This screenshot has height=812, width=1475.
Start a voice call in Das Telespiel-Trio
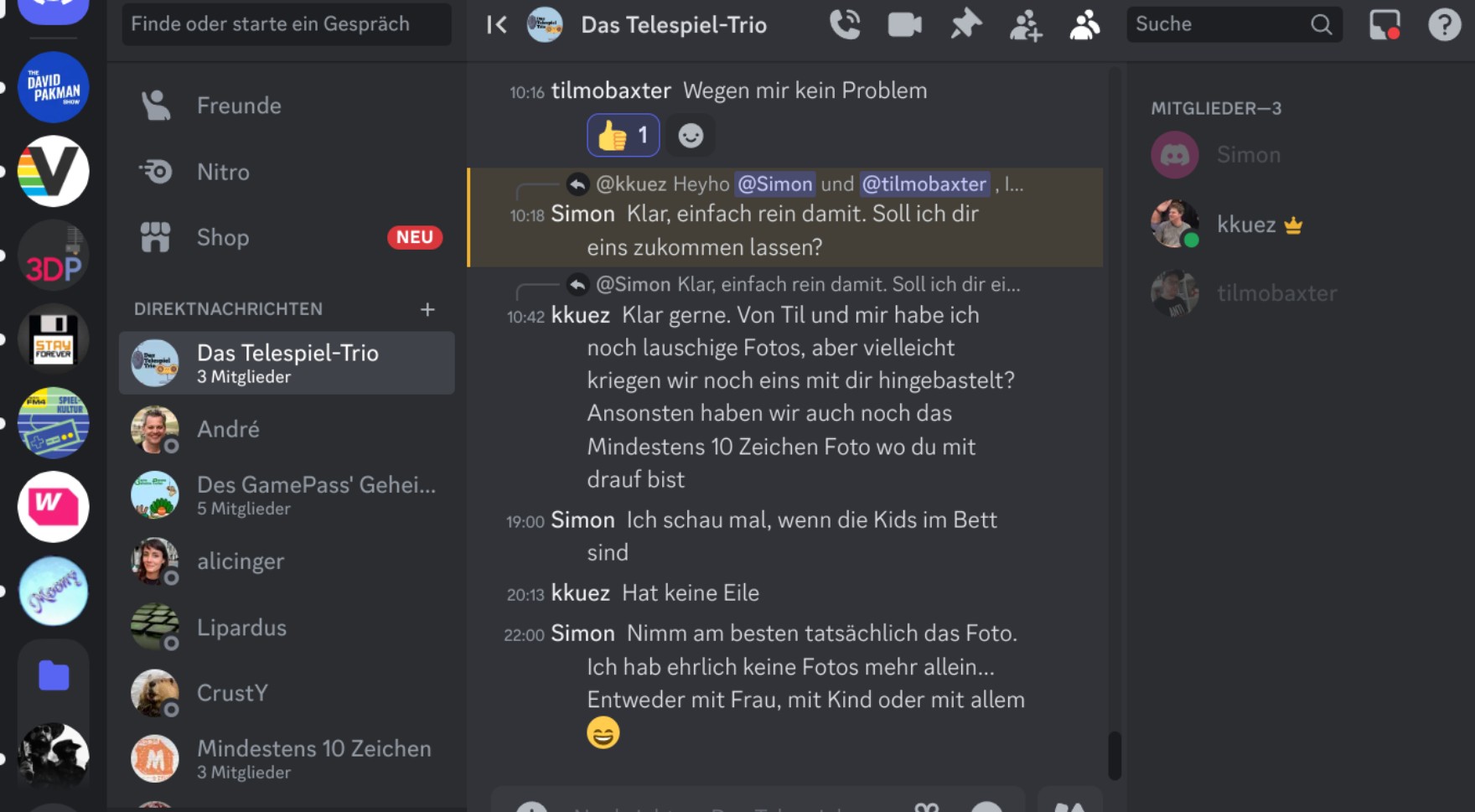pos(845,24)
